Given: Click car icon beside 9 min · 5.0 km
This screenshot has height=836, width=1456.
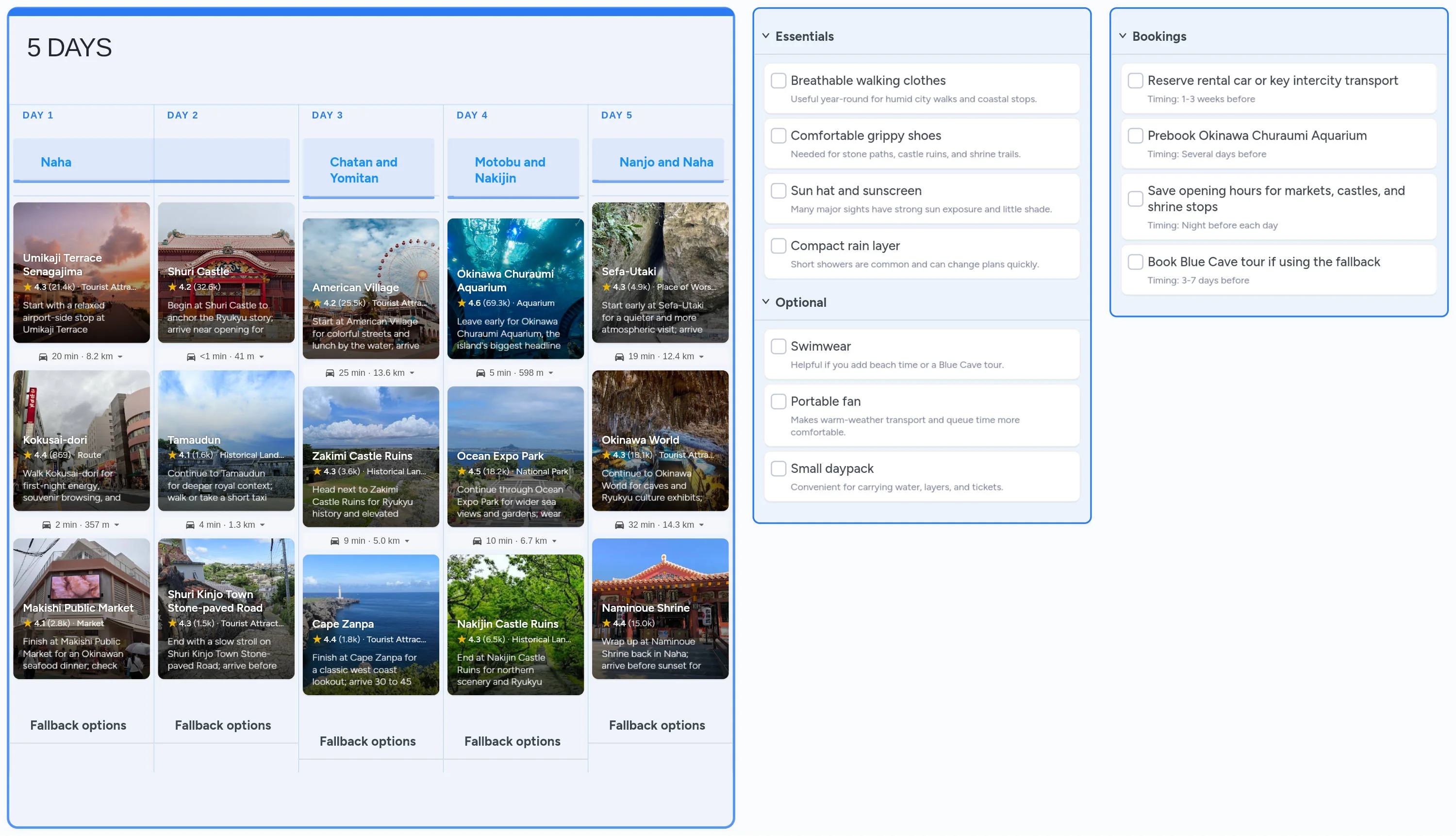Looking at the screenshot, I should (334, 541).
